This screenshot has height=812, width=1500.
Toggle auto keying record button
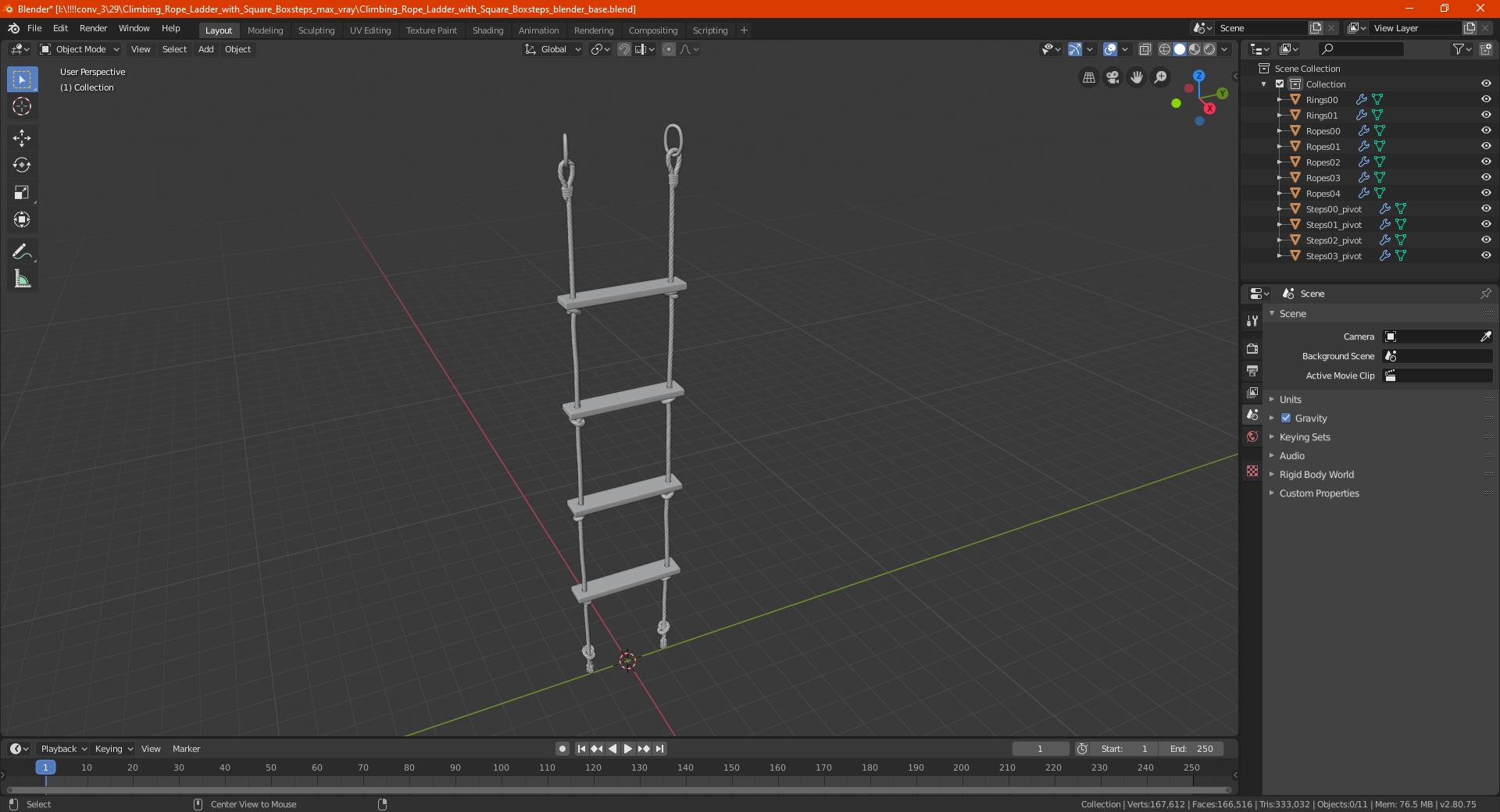[562, 749]
